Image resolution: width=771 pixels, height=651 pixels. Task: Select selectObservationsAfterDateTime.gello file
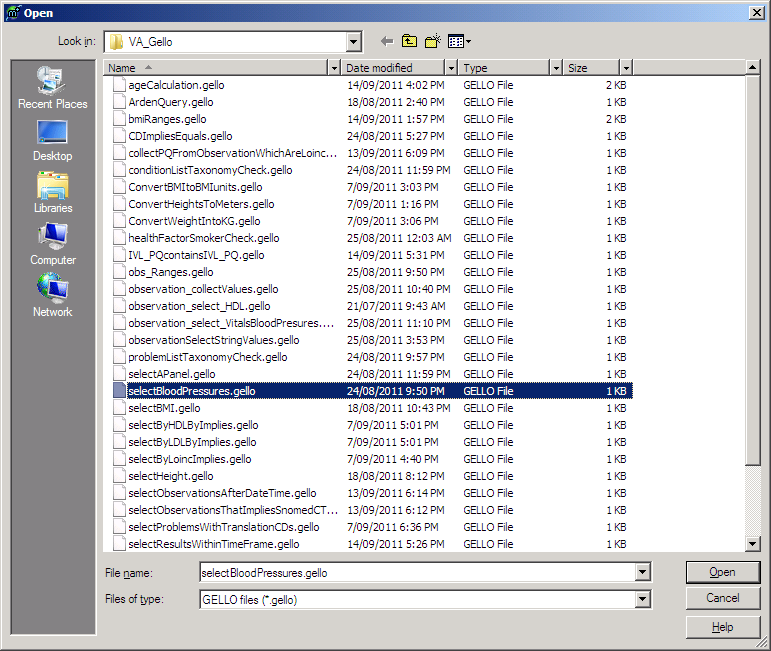222,493
